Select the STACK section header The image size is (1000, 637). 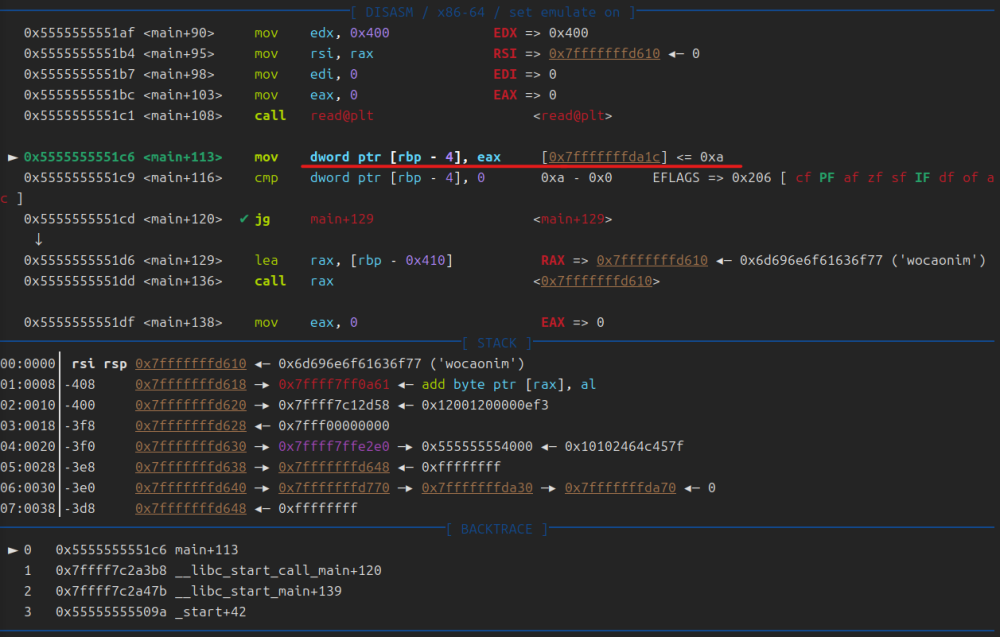[x=497, y=343]
